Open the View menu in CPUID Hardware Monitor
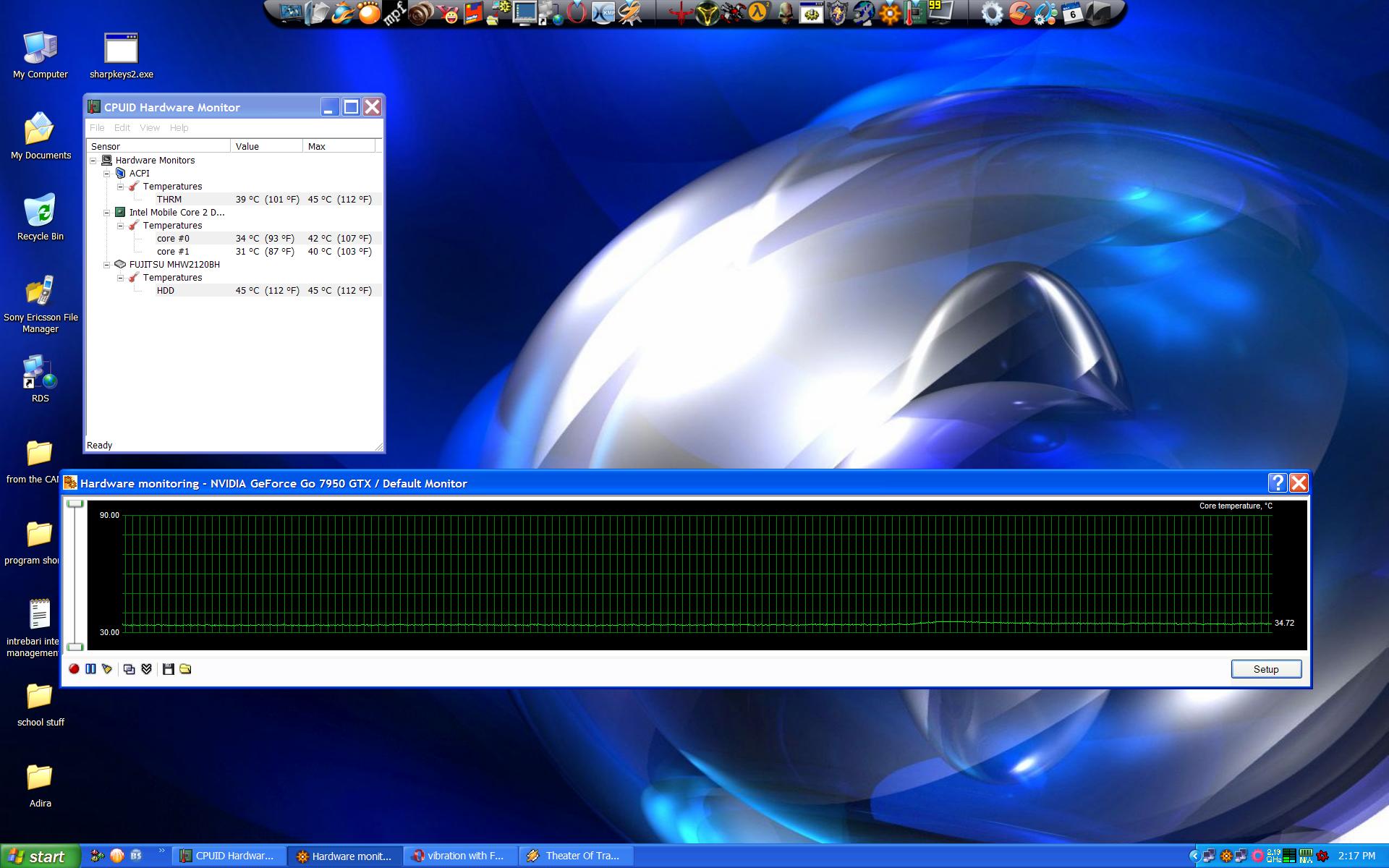1389x868 pixels. point(150,128)
